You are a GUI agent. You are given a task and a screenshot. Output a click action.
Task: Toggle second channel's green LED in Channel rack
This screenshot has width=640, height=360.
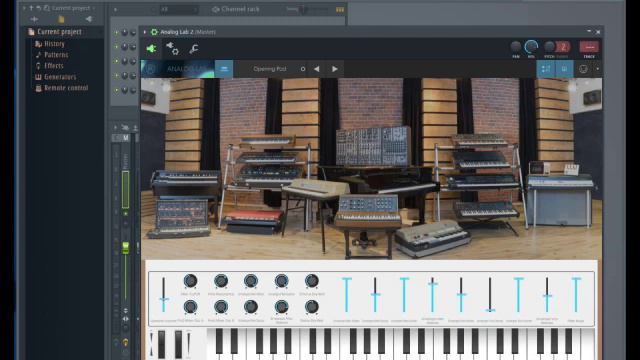(116, 47)
